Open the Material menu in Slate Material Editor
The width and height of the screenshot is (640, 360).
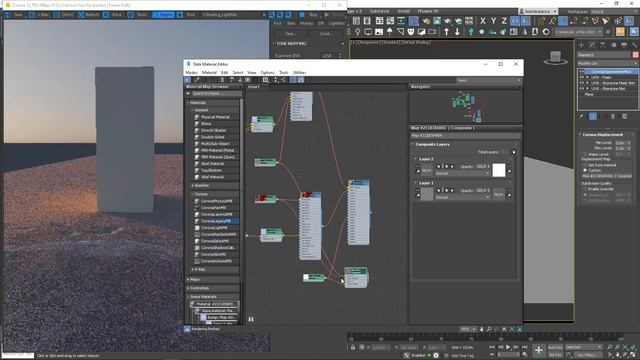point(209,73)
